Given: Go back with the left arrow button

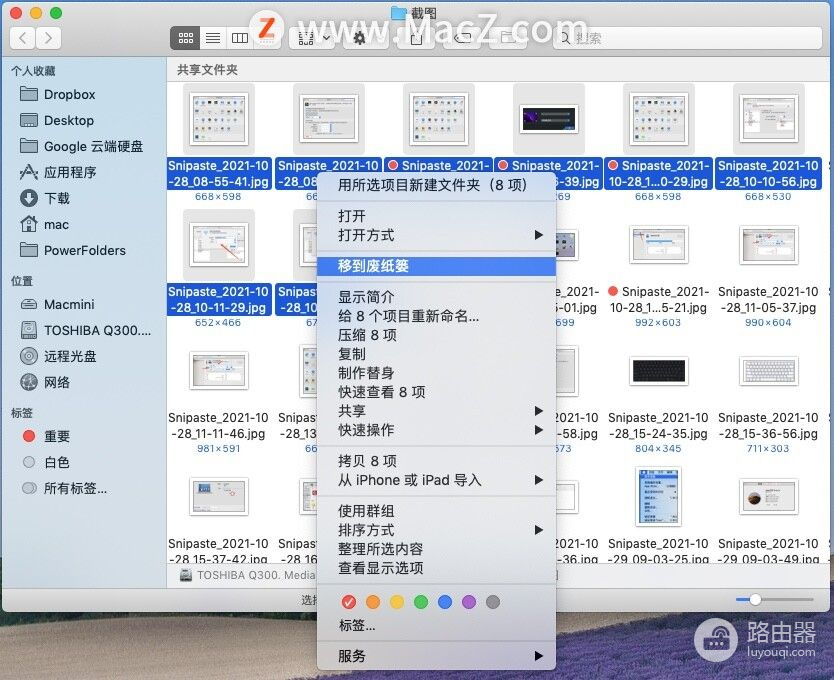Looking at the screenshot, I should pyautogui.click(x=23, y=38).
